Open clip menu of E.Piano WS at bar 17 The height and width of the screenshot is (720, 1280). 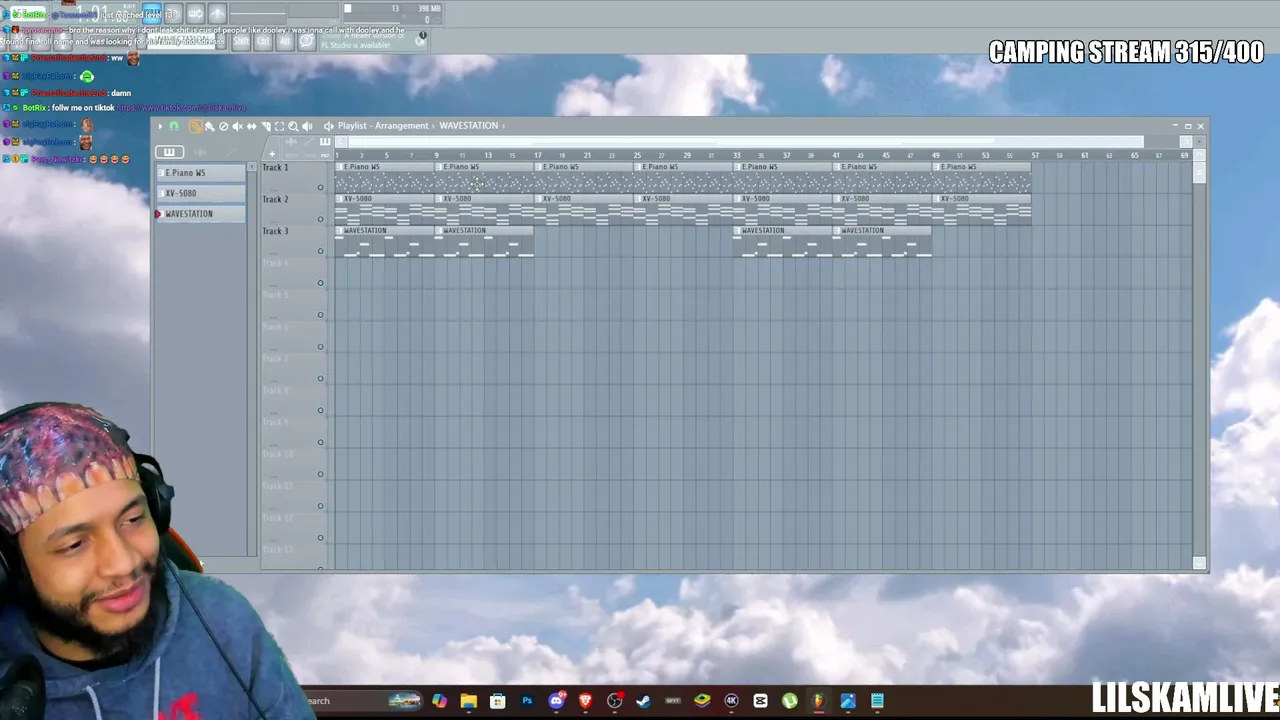point(539,167)
